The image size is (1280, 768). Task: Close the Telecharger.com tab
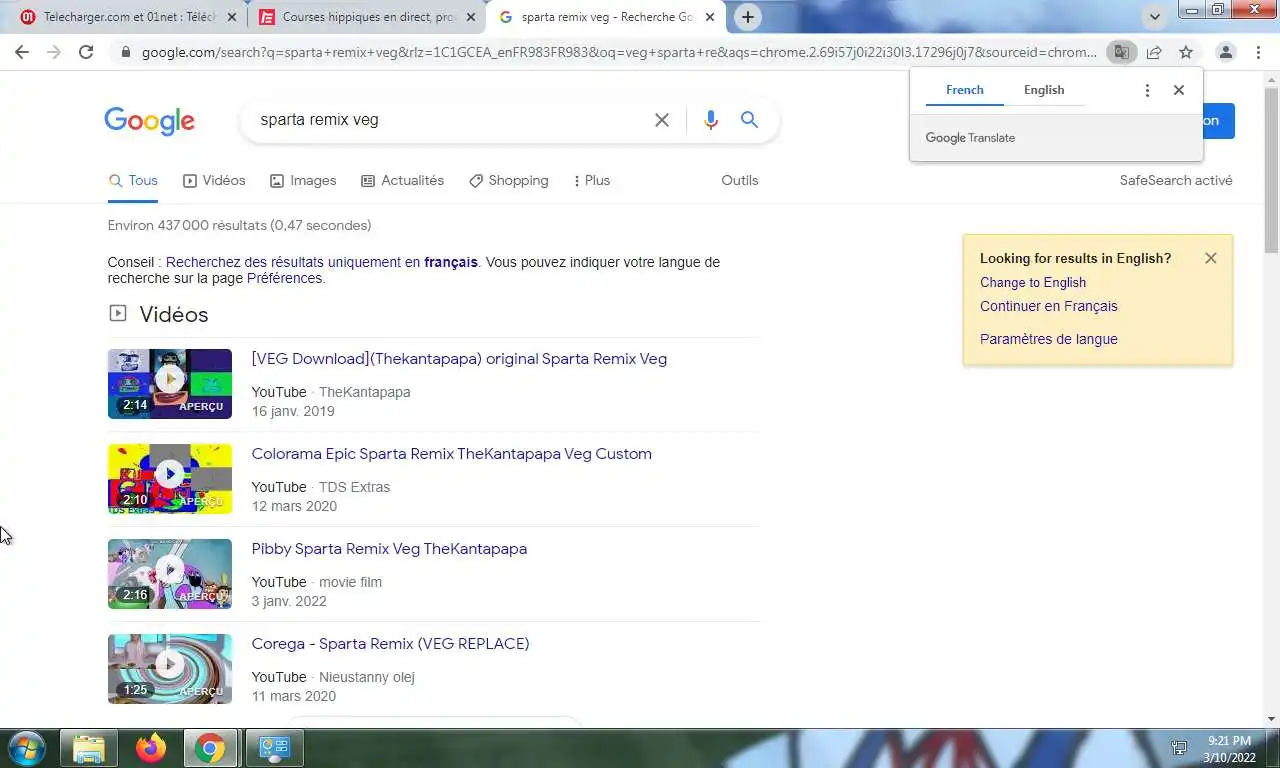pyautogui.click(x=232, y=17)
